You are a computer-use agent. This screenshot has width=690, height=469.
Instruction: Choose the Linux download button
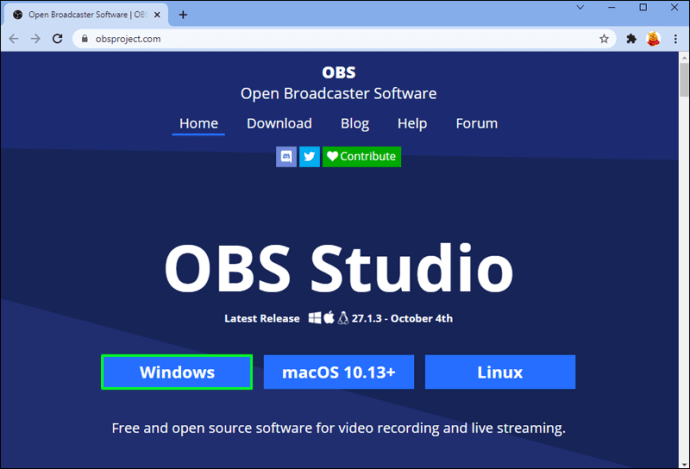coord(500,372)
